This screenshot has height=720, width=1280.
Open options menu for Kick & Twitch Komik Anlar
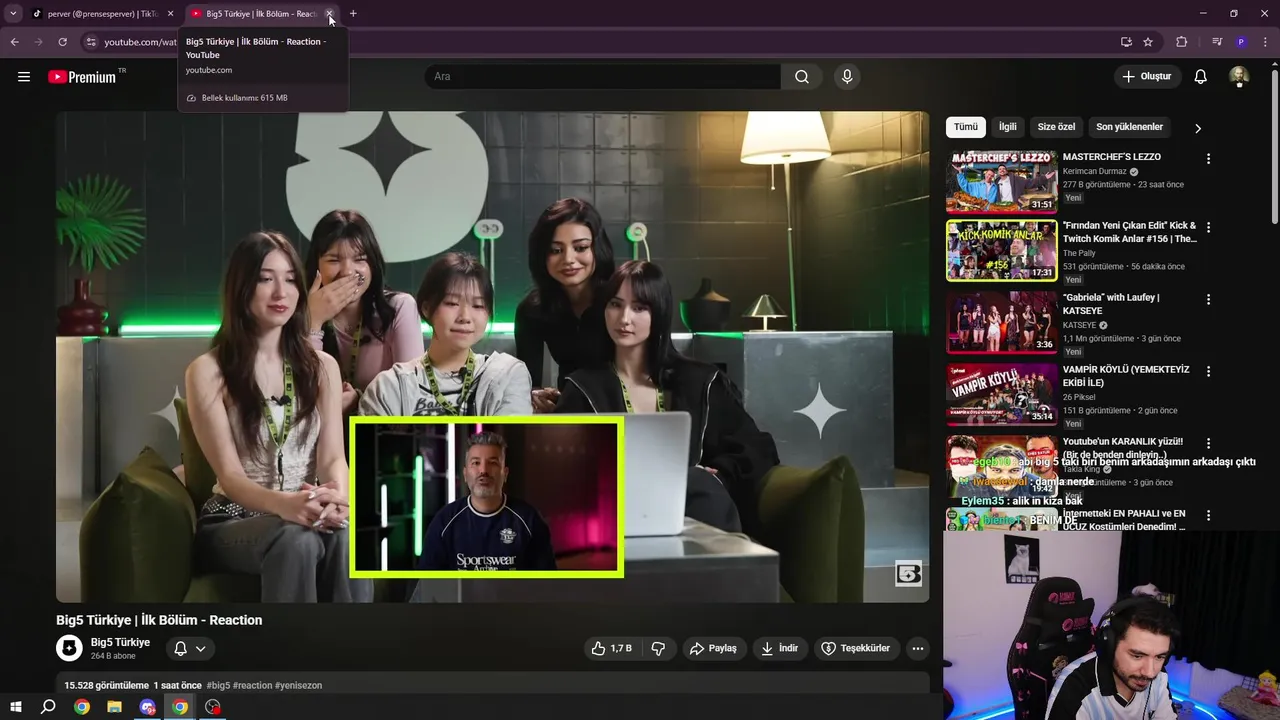[1208, 229]
